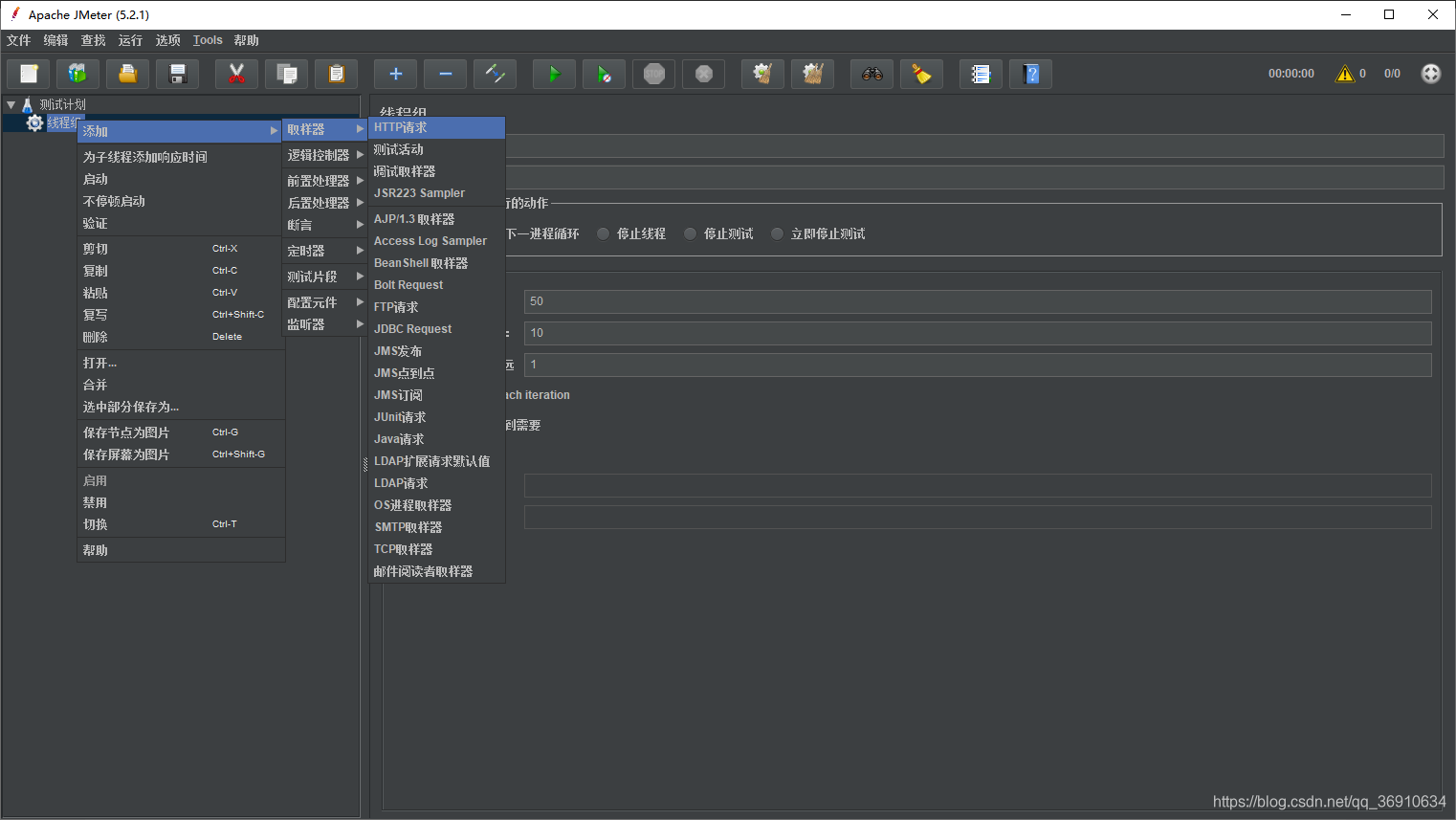This screenshot has width=1456, height=820.
Task: Choose HTTP请求 from sampler submenu
Action: coord(437,127)
